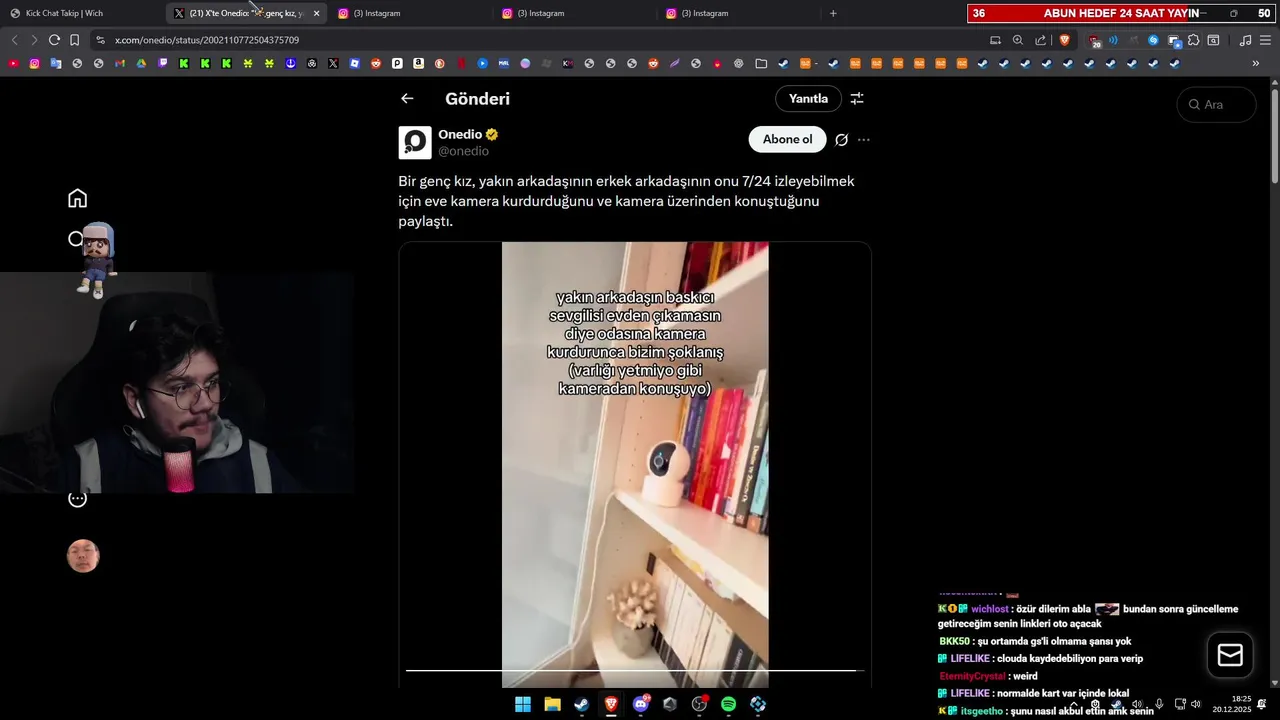1280x720 pixels.
Task: Click the wichlost username in chat
Action: click(990, 609)
